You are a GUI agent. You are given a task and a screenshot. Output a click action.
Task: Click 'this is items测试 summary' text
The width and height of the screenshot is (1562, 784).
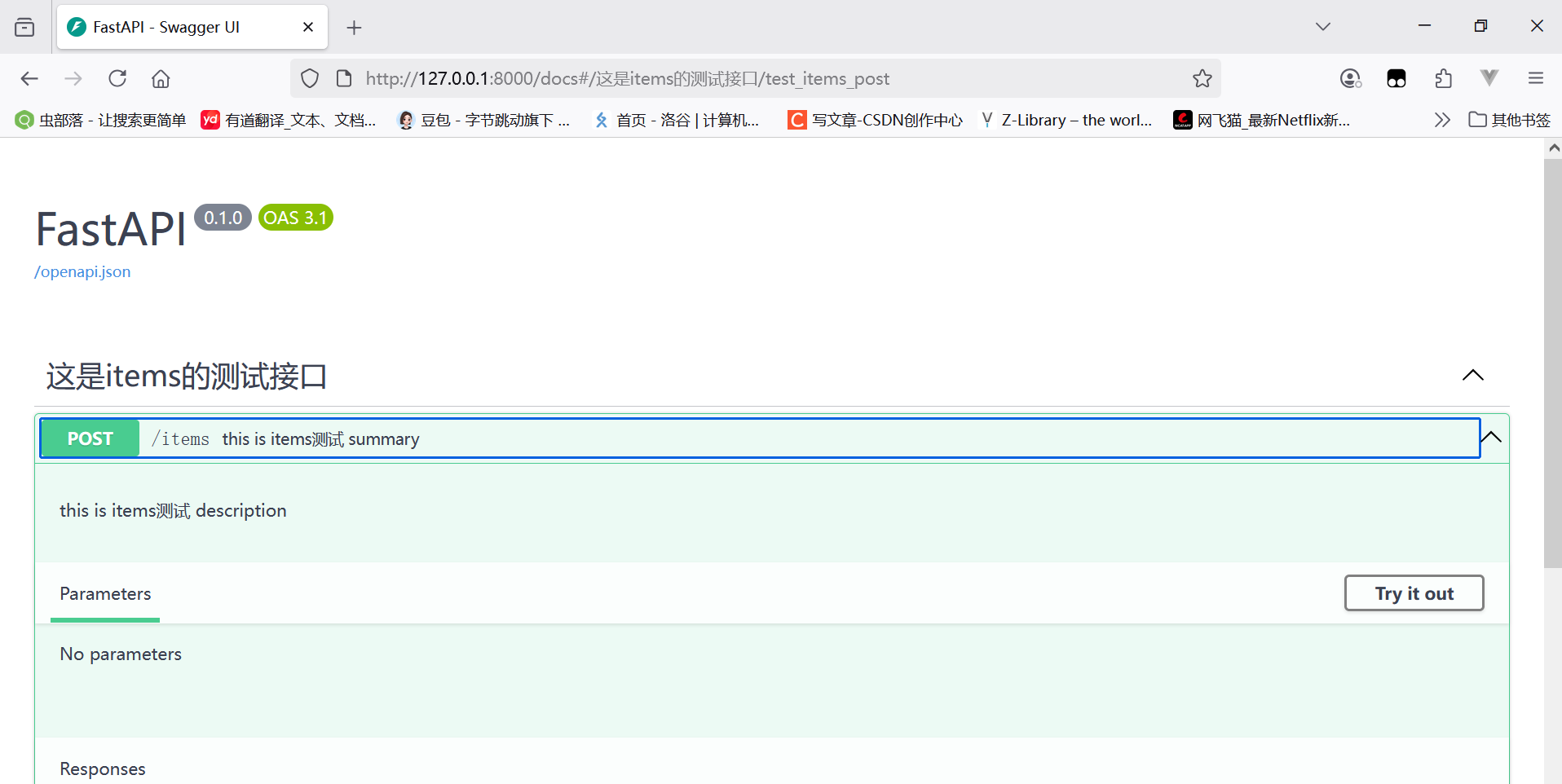pos(320,439)
